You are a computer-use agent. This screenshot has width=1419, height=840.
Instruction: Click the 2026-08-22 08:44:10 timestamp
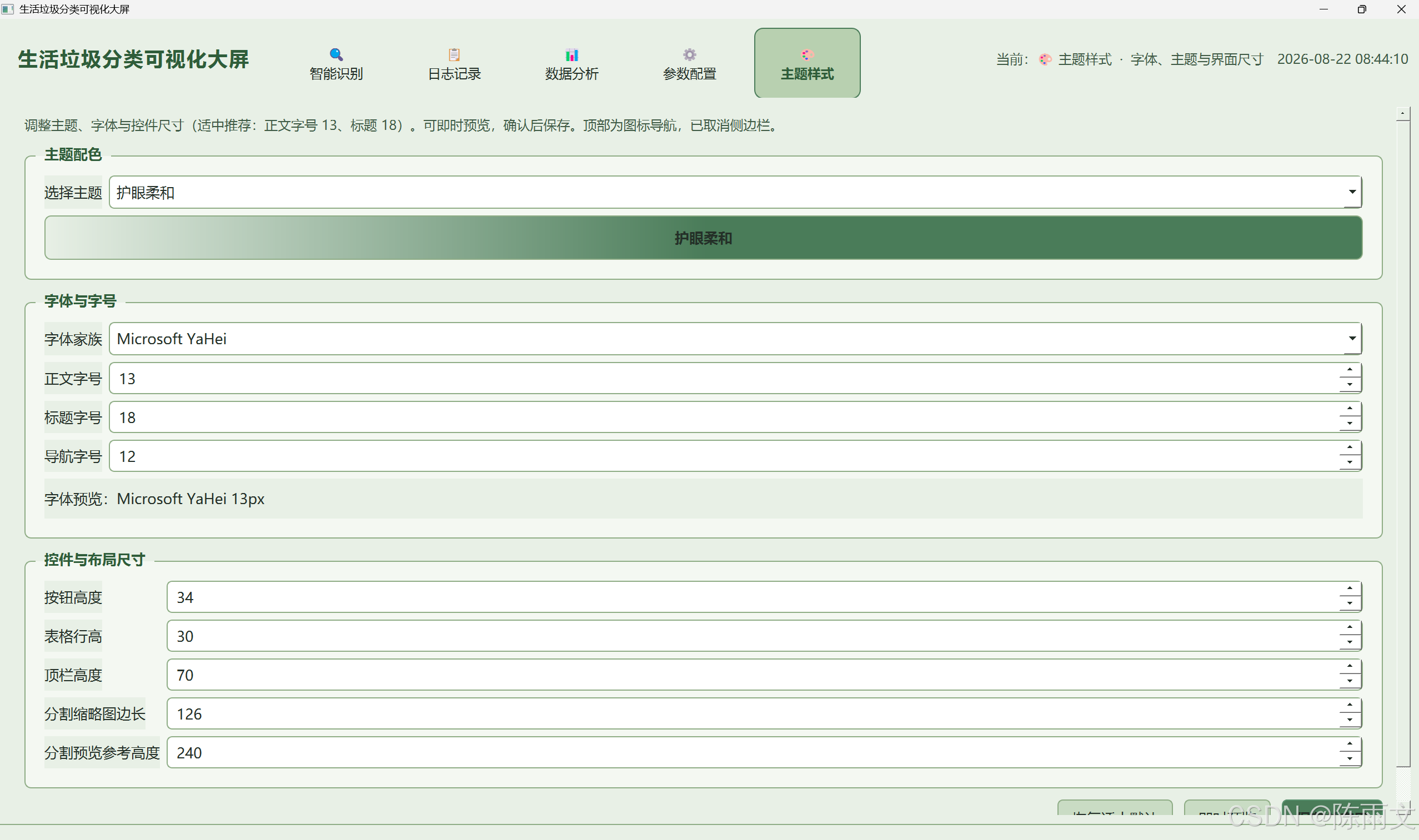coord(1342,59)
